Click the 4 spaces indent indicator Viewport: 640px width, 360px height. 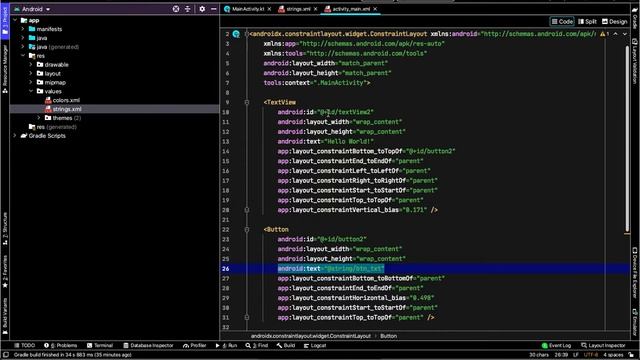coord(613,355)
